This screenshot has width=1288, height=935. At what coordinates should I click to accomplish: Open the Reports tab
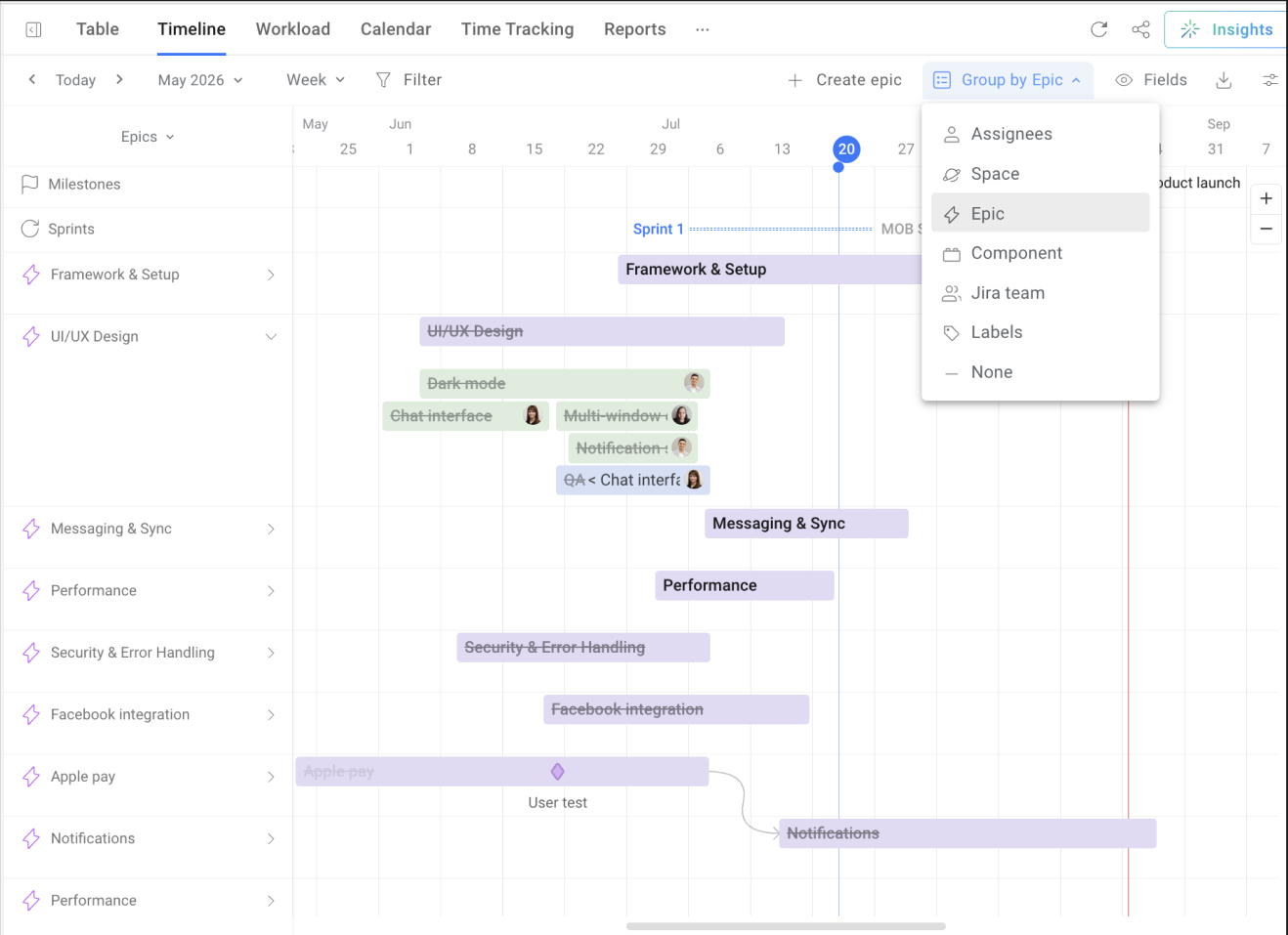[x=635, y=29]
